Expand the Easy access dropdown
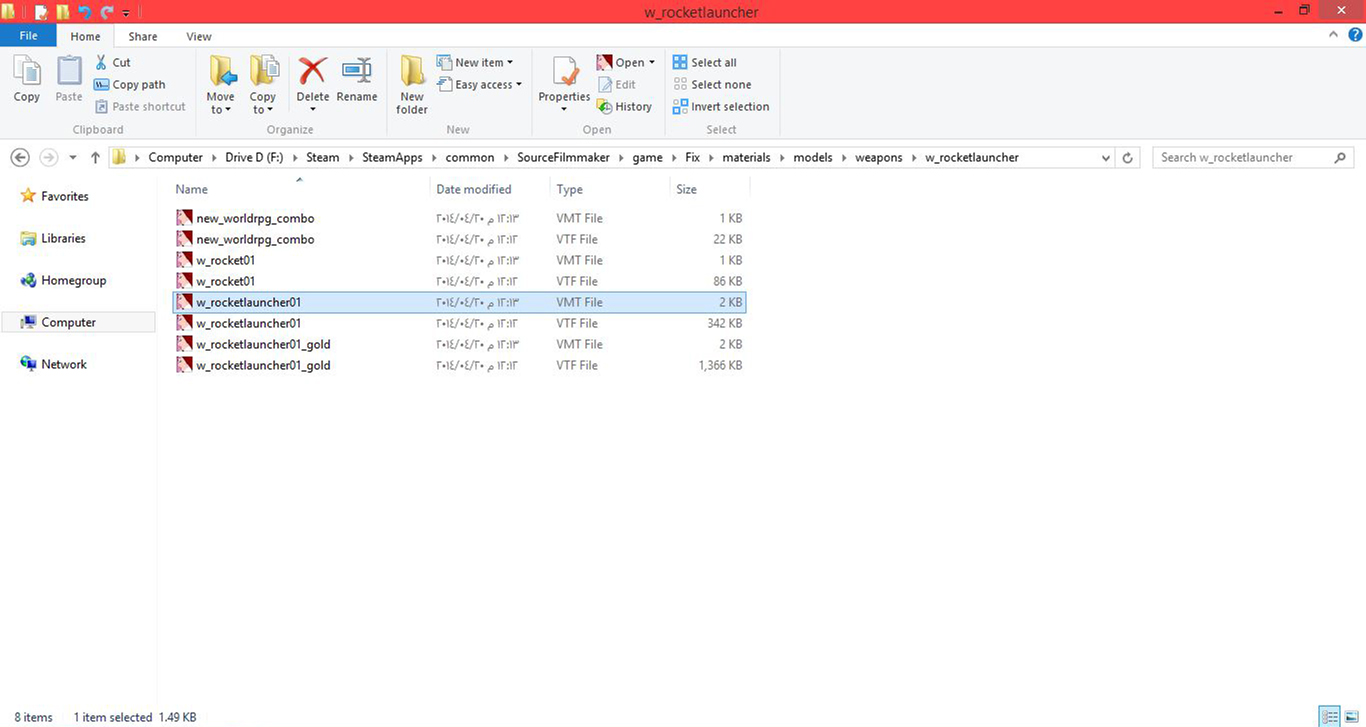The image size is (1366, 727). click(480, 85)
